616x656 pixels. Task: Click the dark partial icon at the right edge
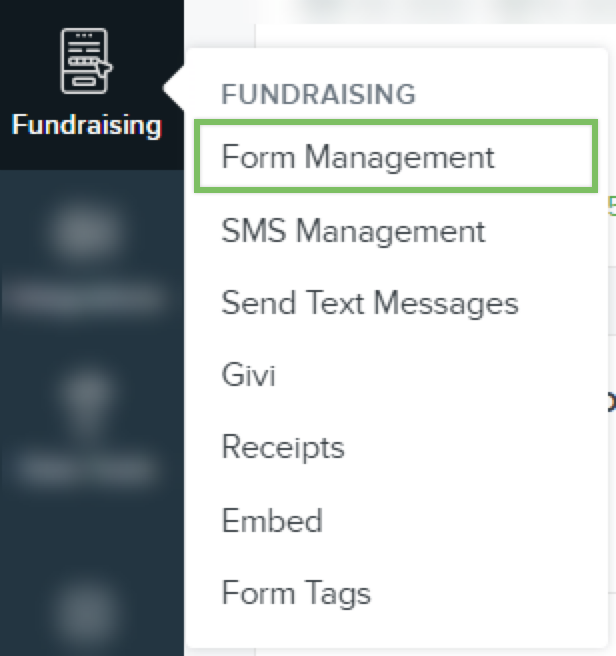point(610,403)
